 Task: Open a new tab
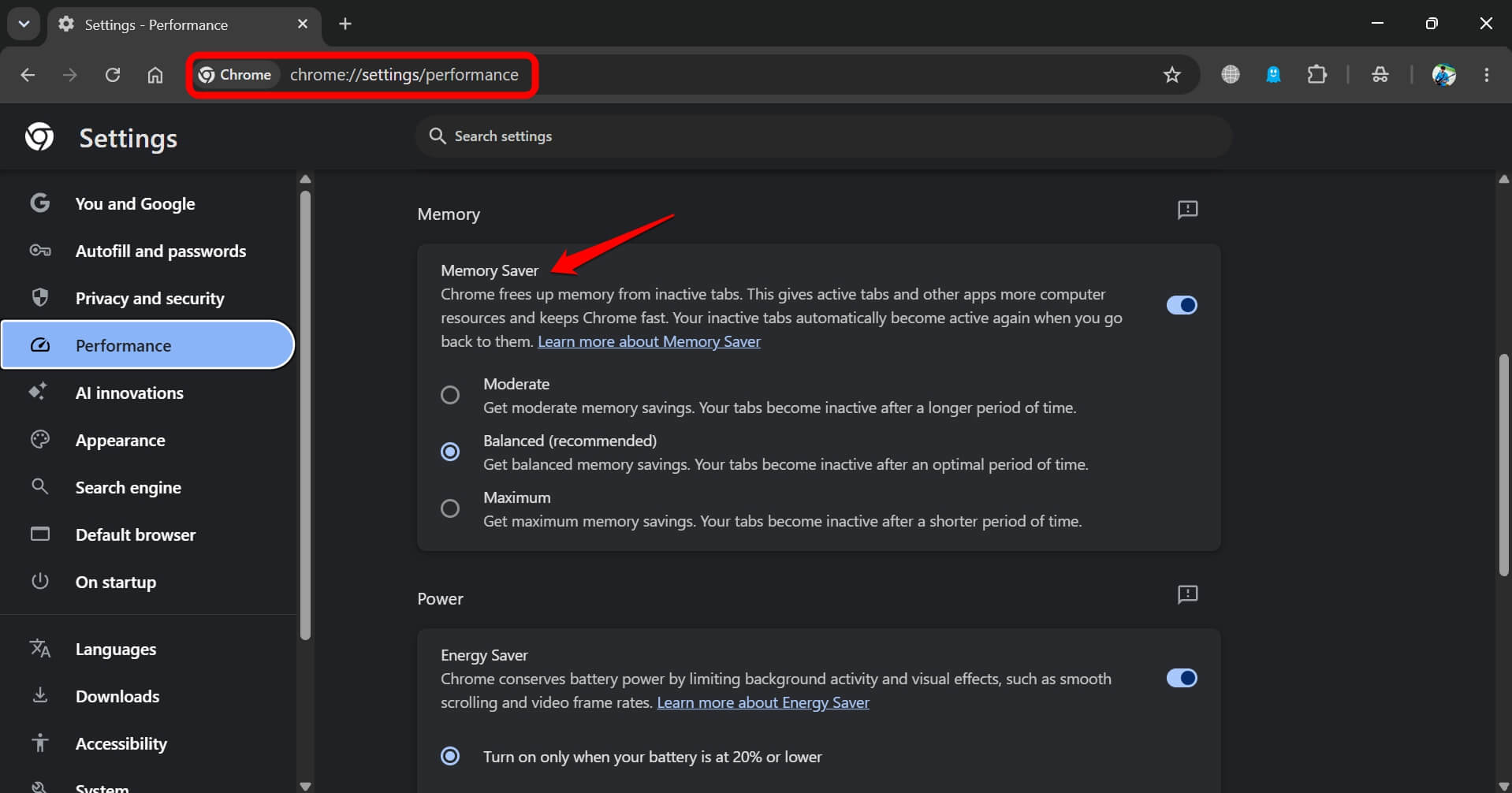coord(345,24)
